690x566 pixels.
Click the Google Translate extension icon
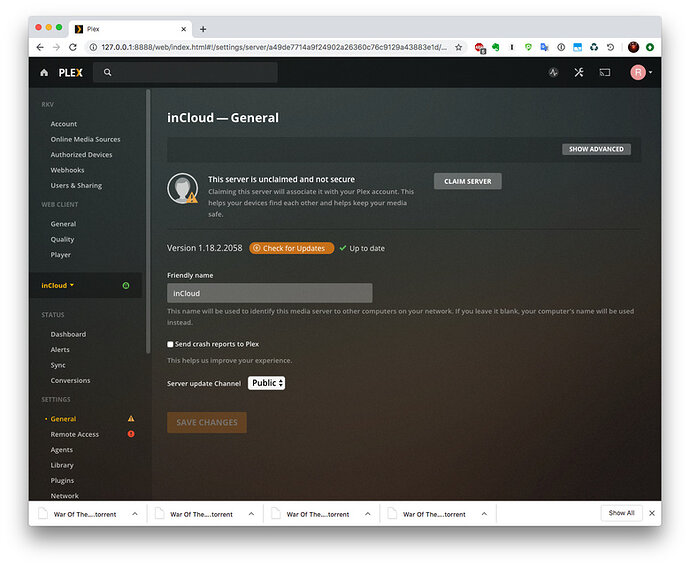click(x=544, y=47)
